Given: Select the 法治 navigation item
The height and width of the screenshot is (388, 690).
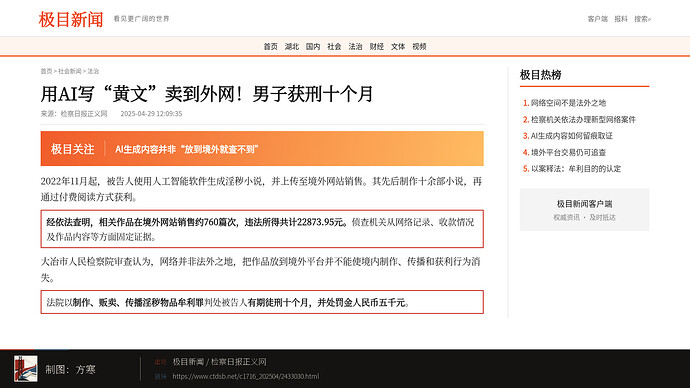Looking at the screenshot, I should click(x=356, y=47).
